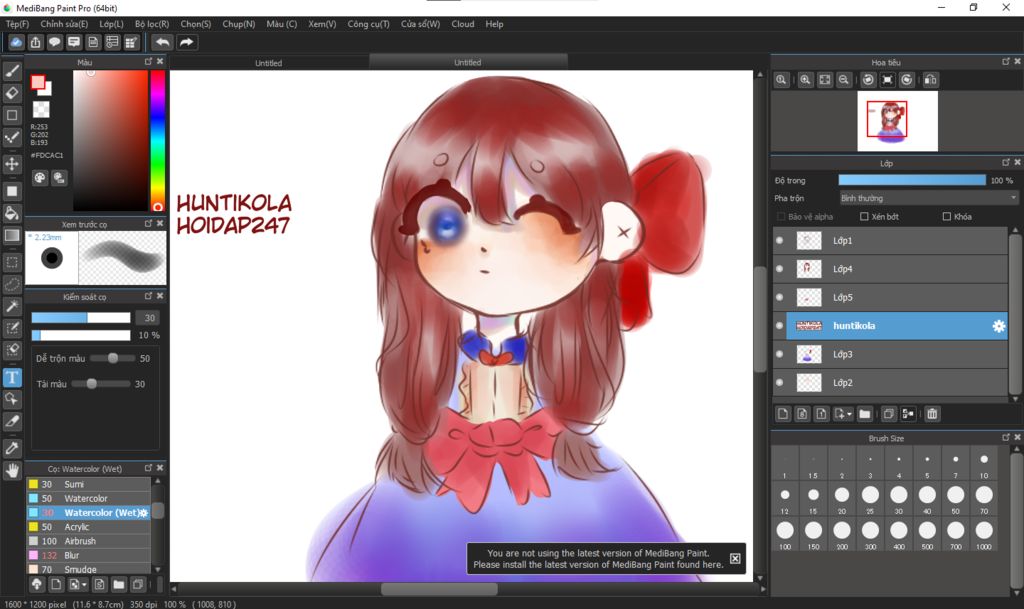
Task: Open huntikola layer settings gear
Action: click(x=999, y=326)
